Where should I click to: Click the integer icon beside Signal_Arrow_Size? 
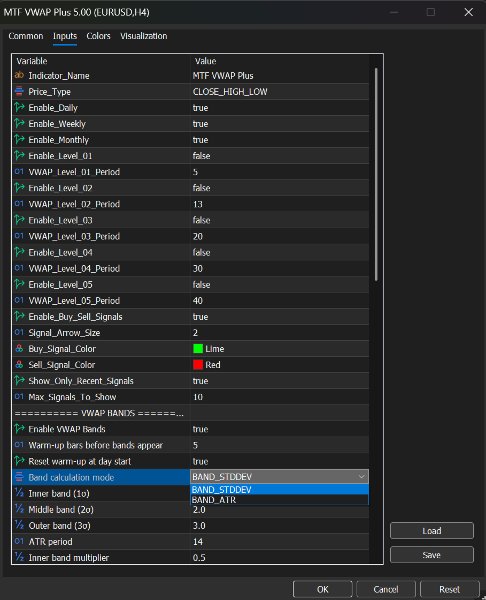tap(19, 333)
